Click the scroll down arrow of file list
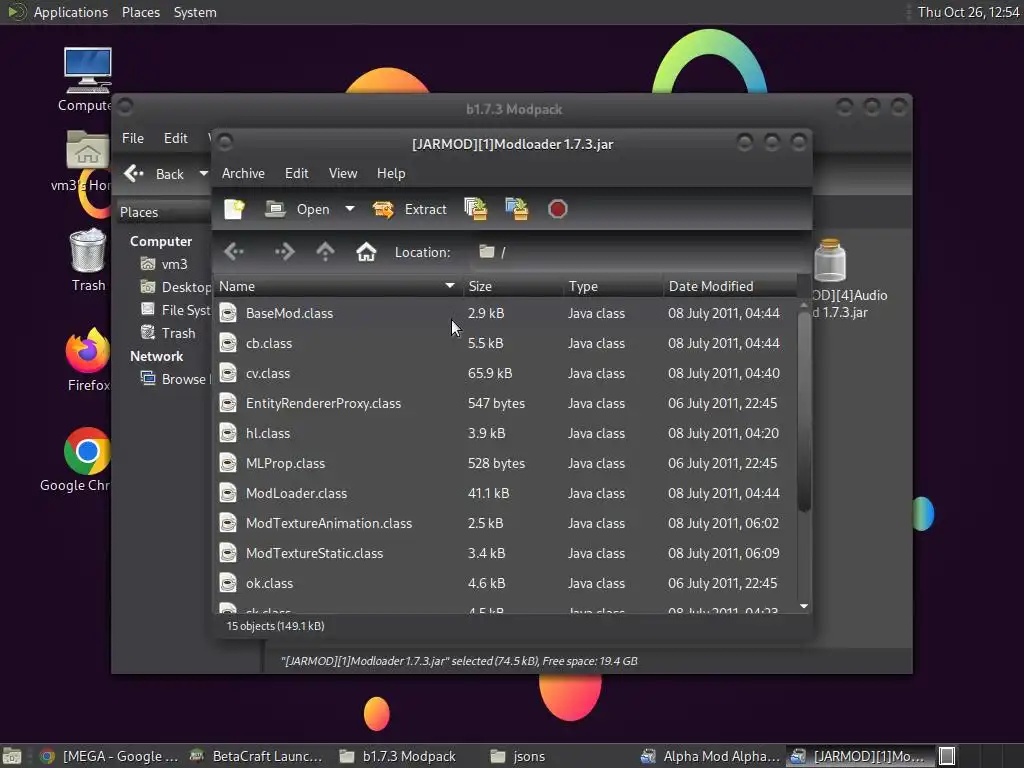1024x768 pixels. point(804,607)
